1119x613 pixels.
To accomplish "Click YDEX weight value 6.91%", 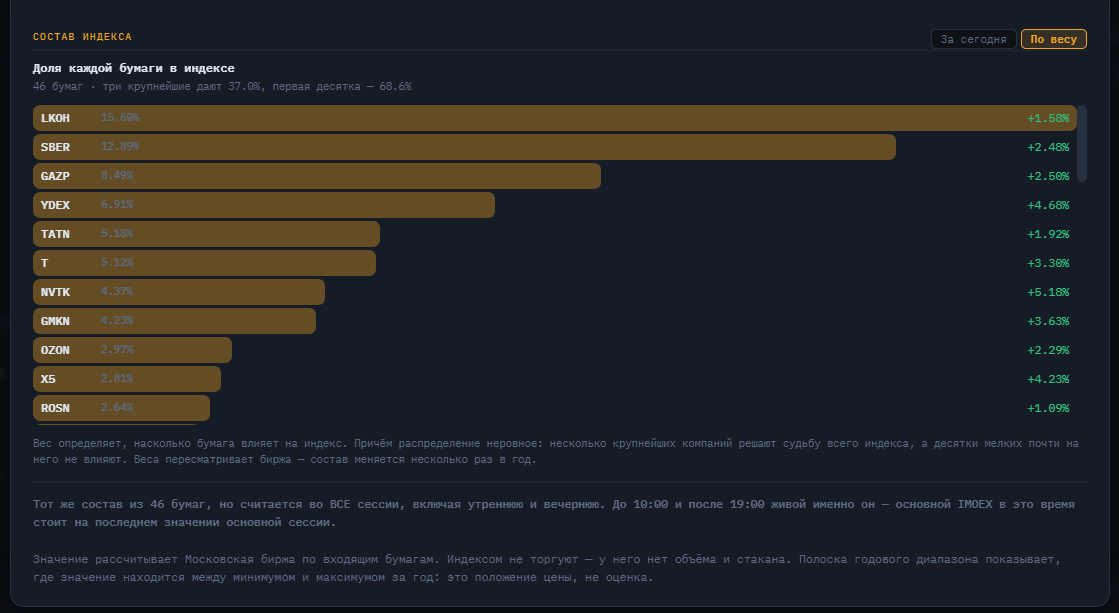I will click(x=117, y=204).
